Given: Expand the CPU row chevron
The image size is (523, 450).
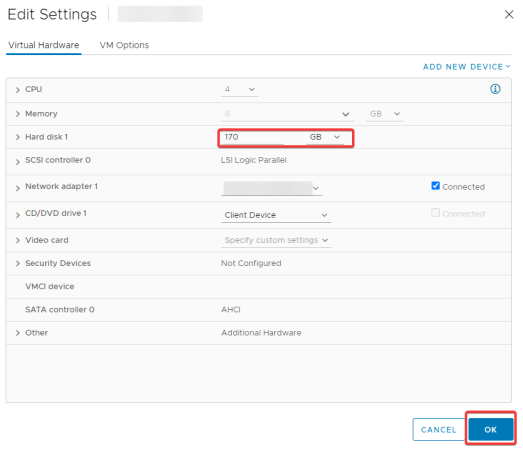Looking at the screenshot, I should 18,90.
